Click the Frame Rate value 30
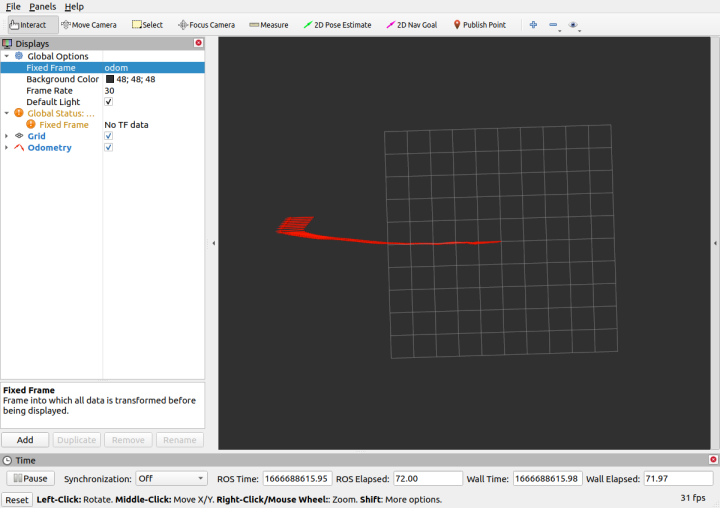Screen dimensions: 720x508 (x=109, y=90)
